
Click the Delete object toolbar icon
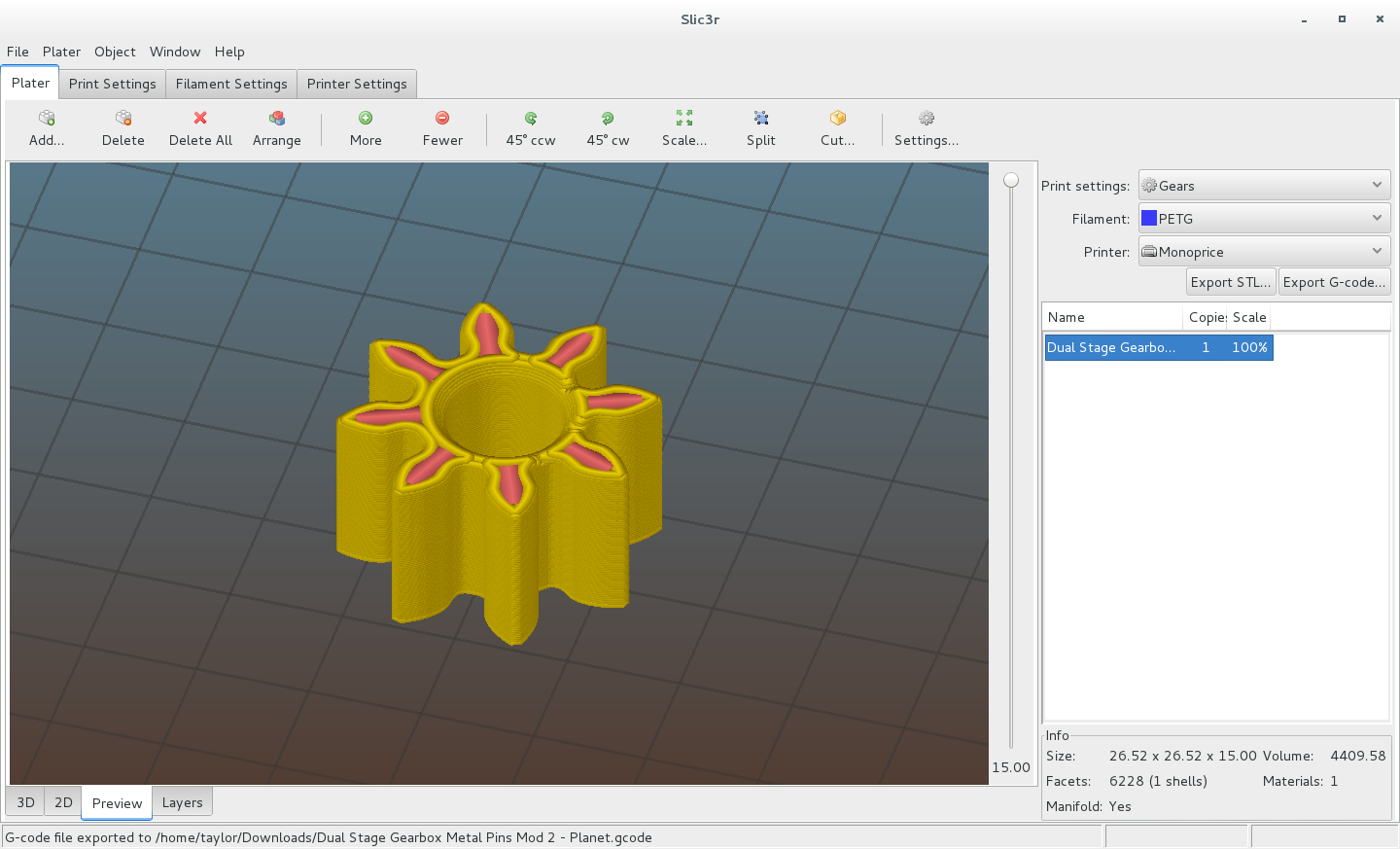point(123,119)
